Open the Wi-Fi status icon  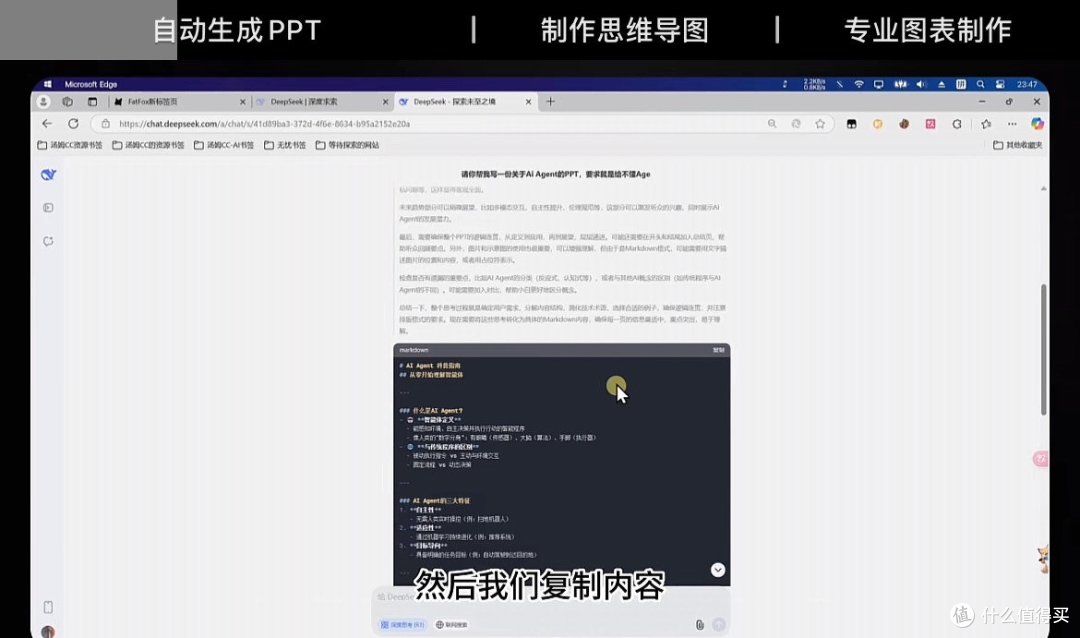[x=859, y=84]
